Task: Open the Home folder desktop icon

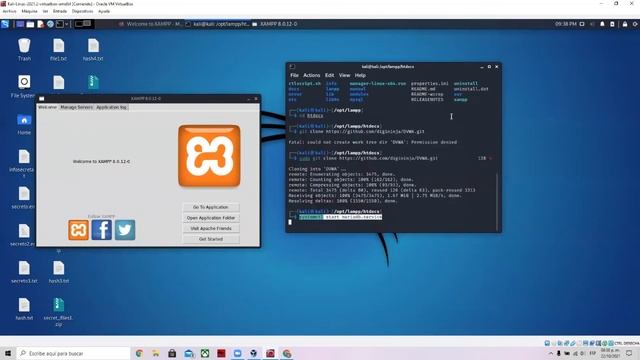Action: tap(24, 124)
